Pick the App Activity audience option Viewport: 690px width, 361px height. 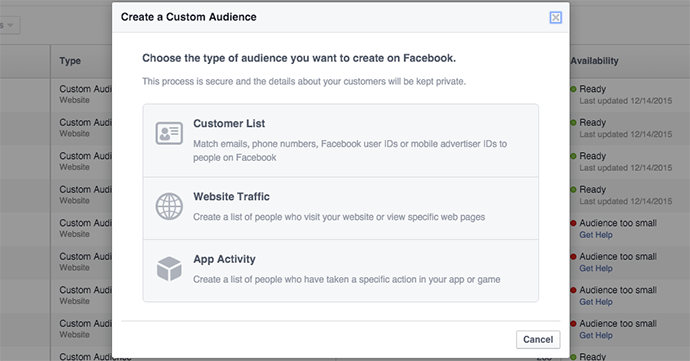[x=341, y=271]
